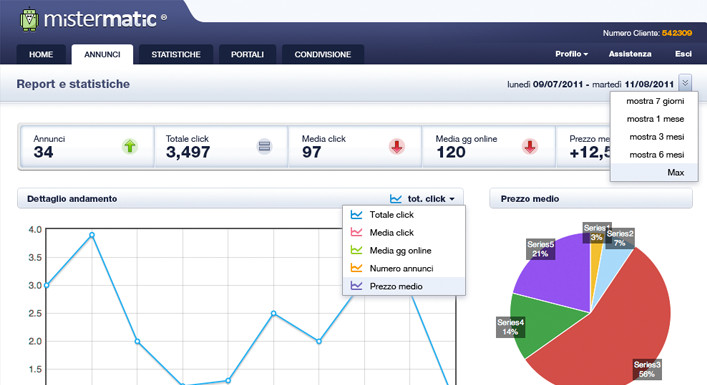
Task: Click the customer number 542309
Action: 677,33
